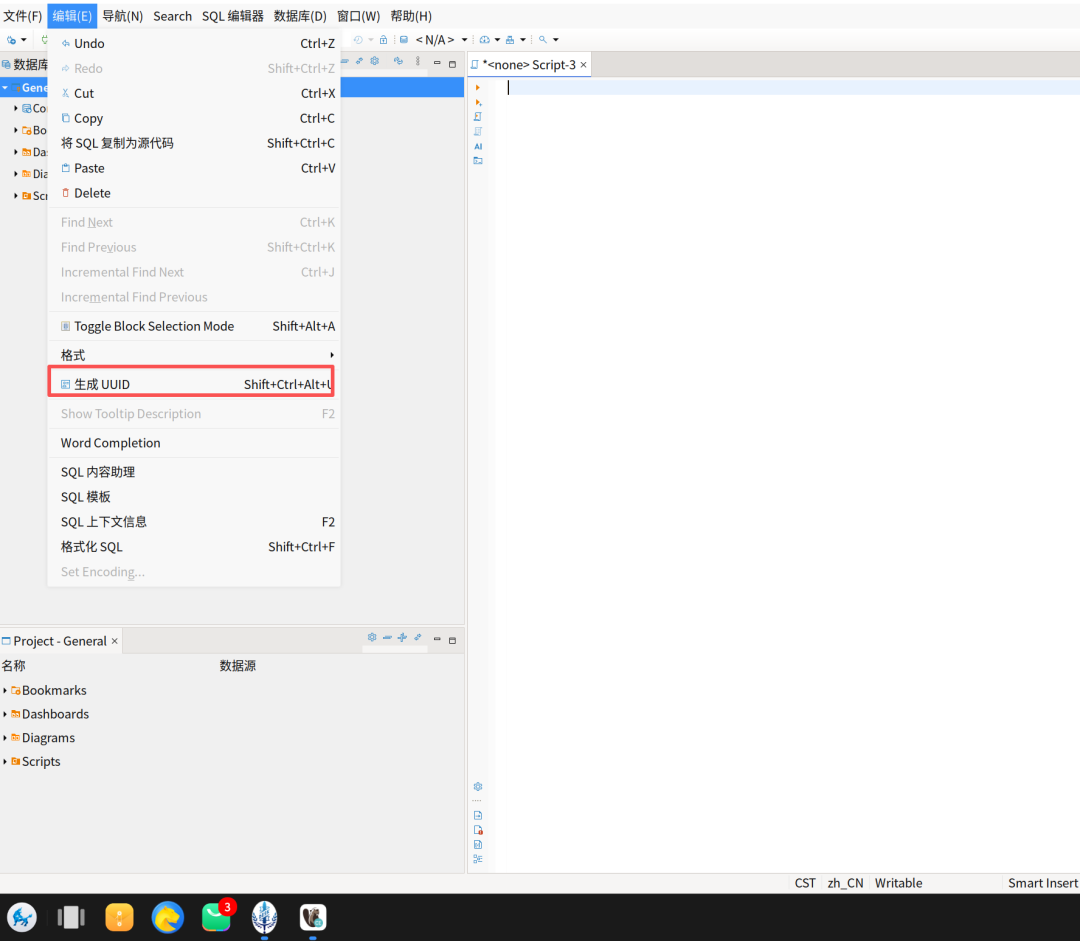Open the SQL 编辑器 menu

(232, 16)
